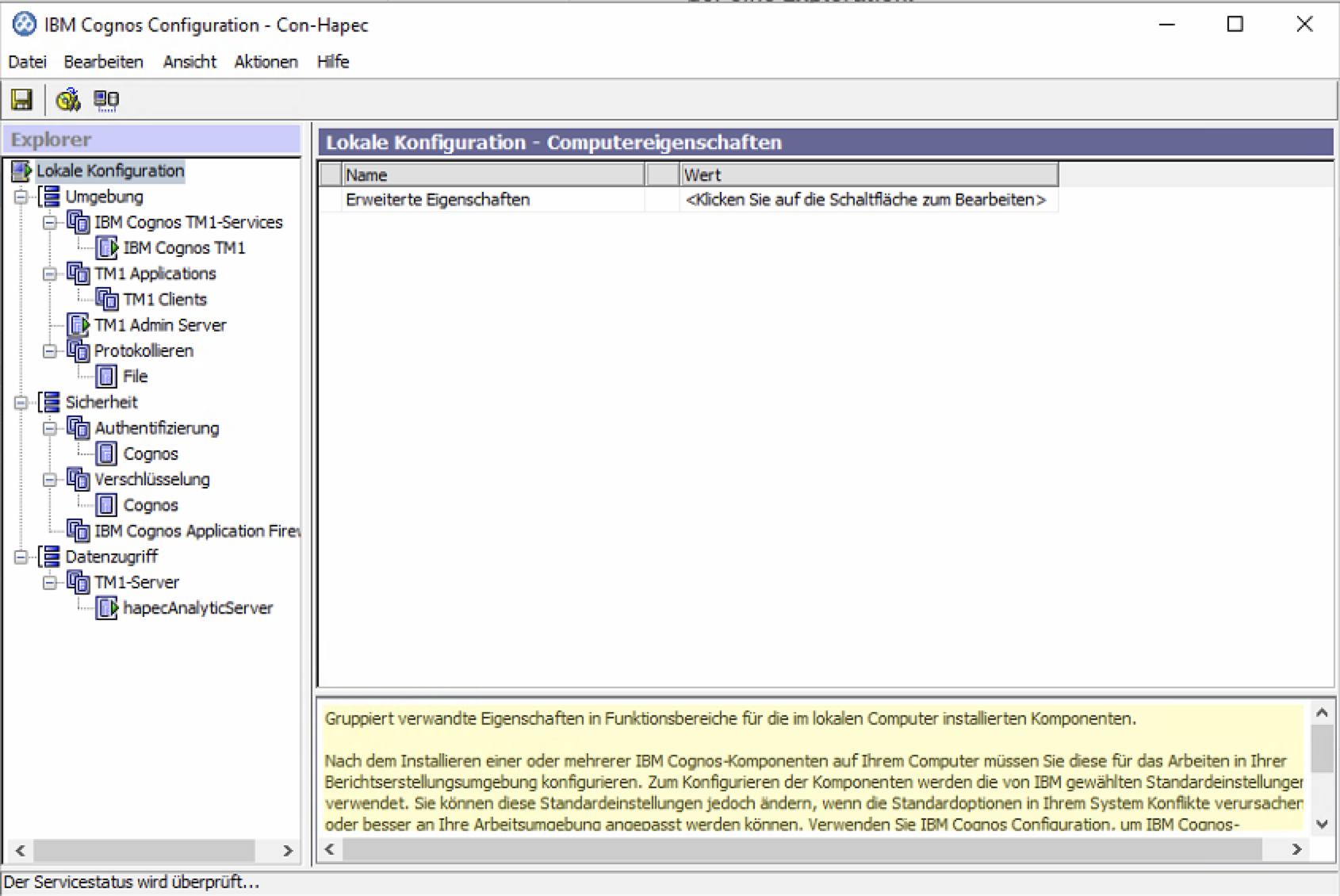Screen dimensions: 1340x896
Task: Select Cognos under Authentifizierung
Action: [151, 454]
